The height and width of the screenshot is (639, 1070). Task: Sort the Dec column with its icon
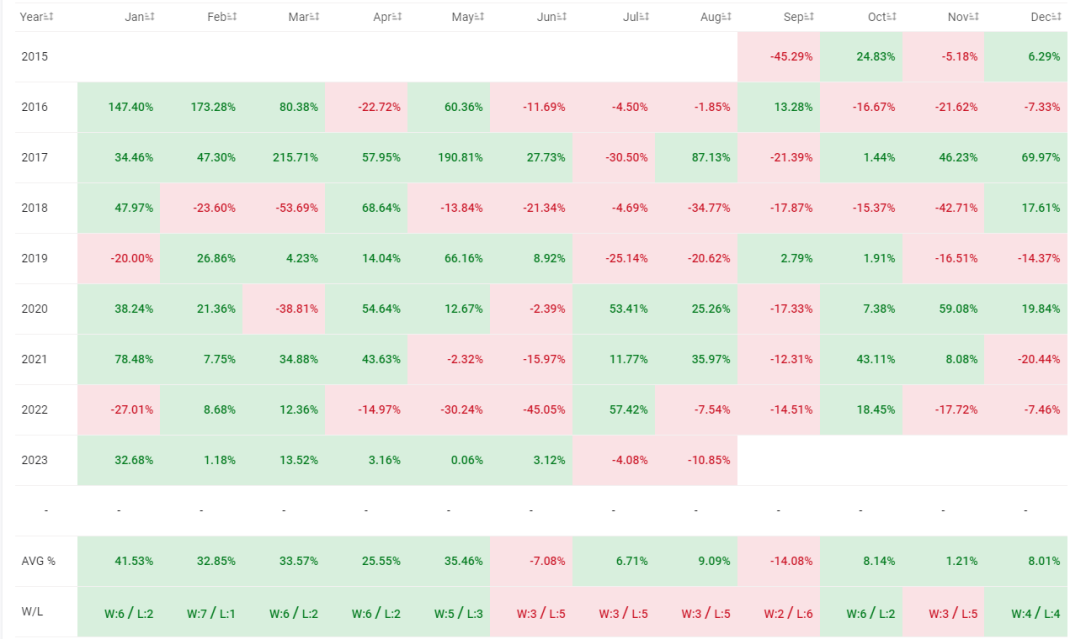point(1057,17)
